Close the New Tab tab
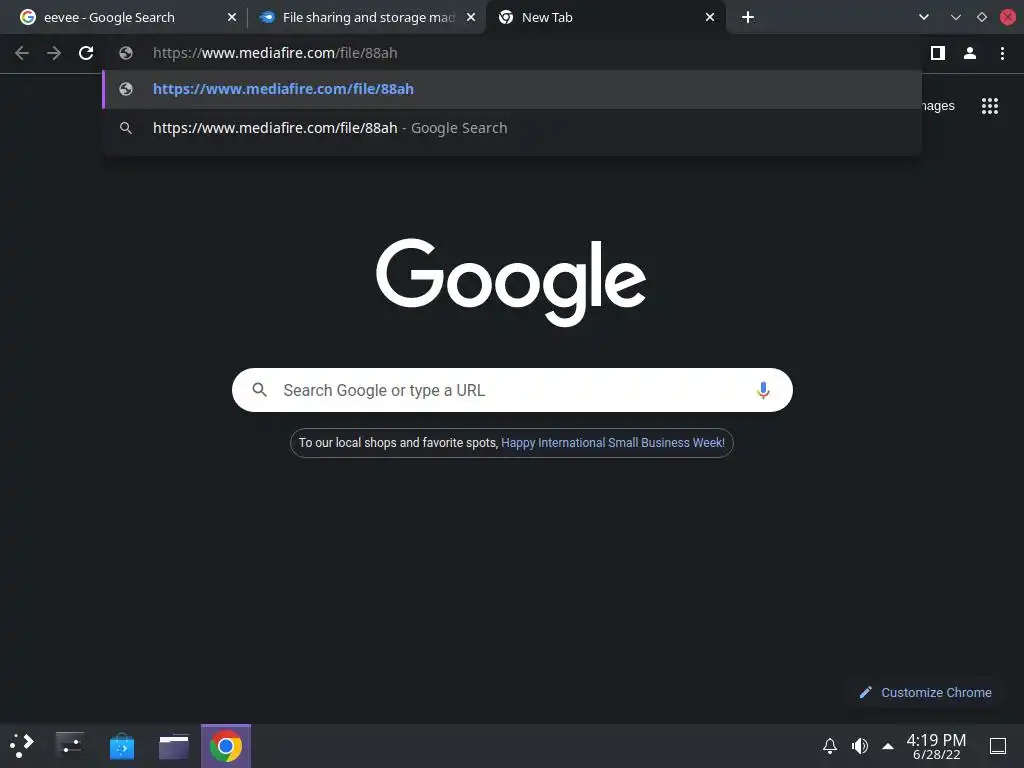 tap(710, 18)
